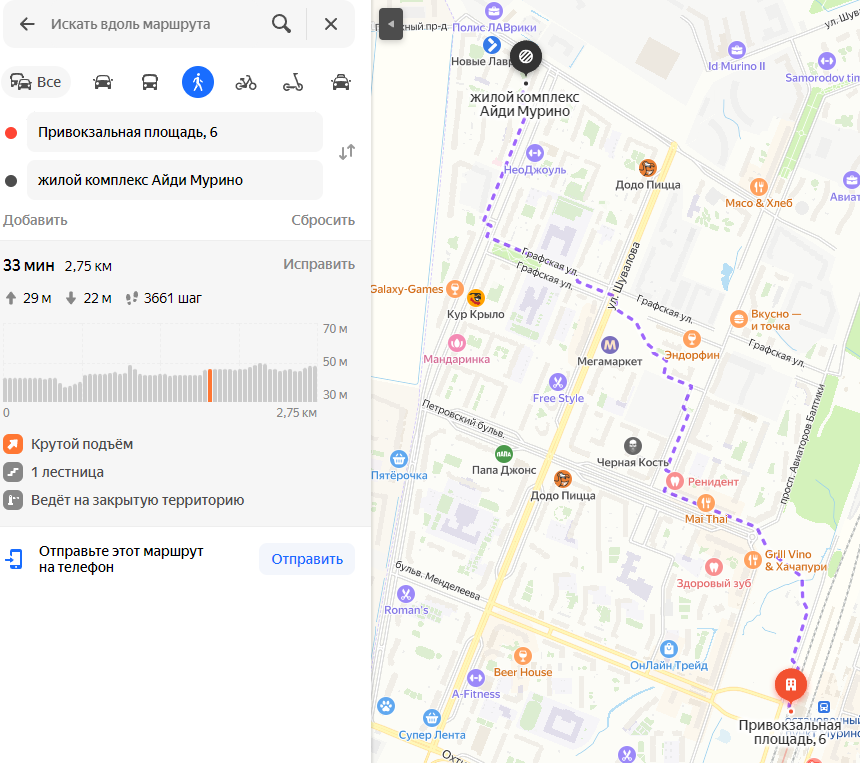Open the 'ОнЛайн Трейд' marker

669,649
